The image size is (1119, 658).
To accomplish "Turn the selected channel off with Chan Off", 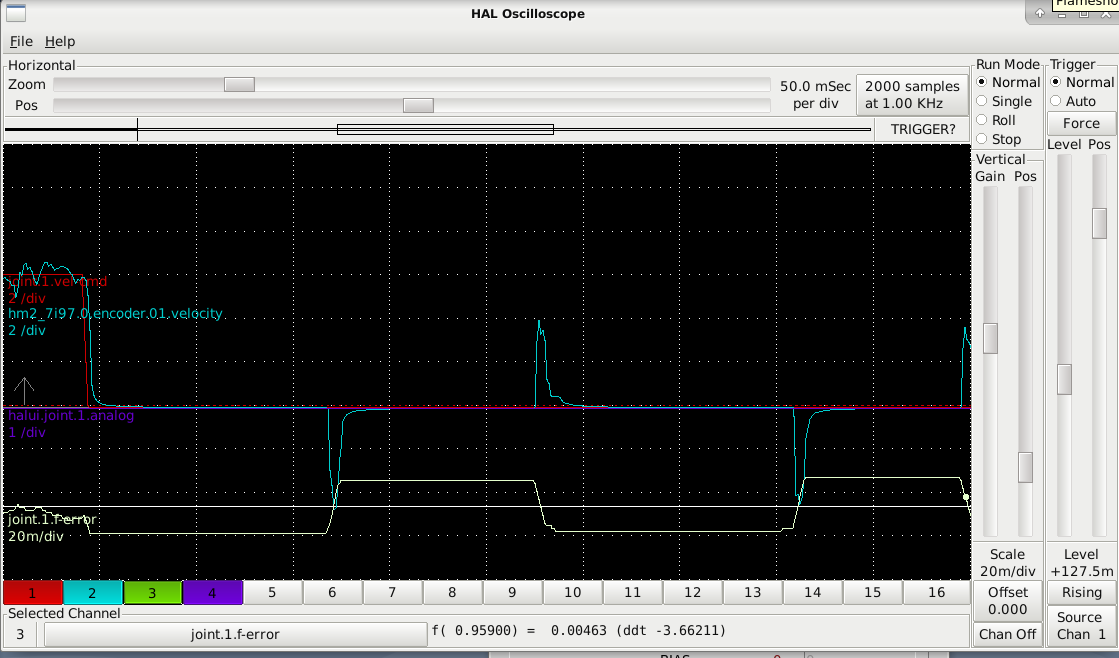I will (1008, 634).
